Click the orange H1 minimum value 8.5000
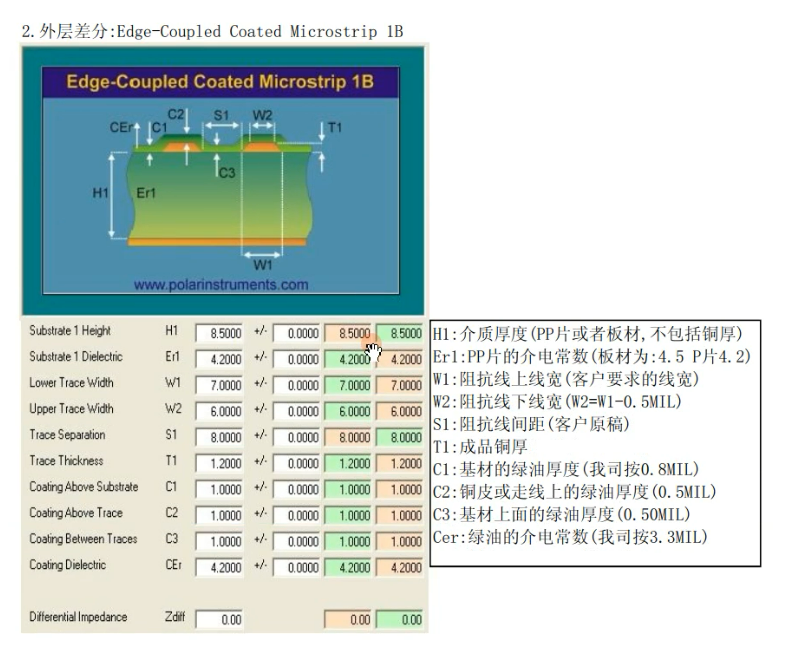 (x=348, y=333)
